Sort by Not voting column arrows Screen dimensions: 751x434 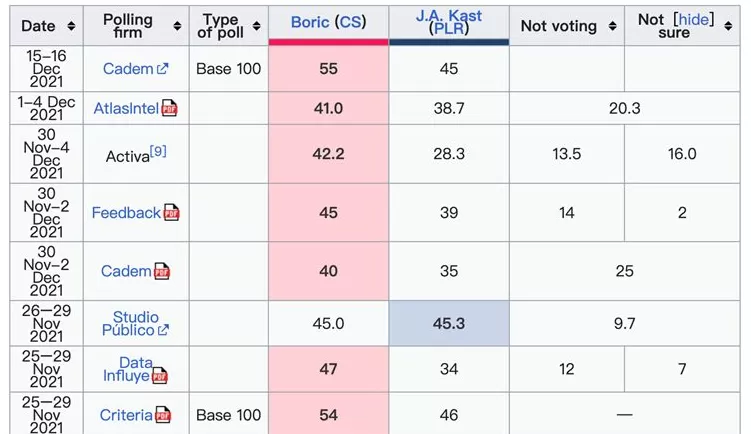click(612, 27)
